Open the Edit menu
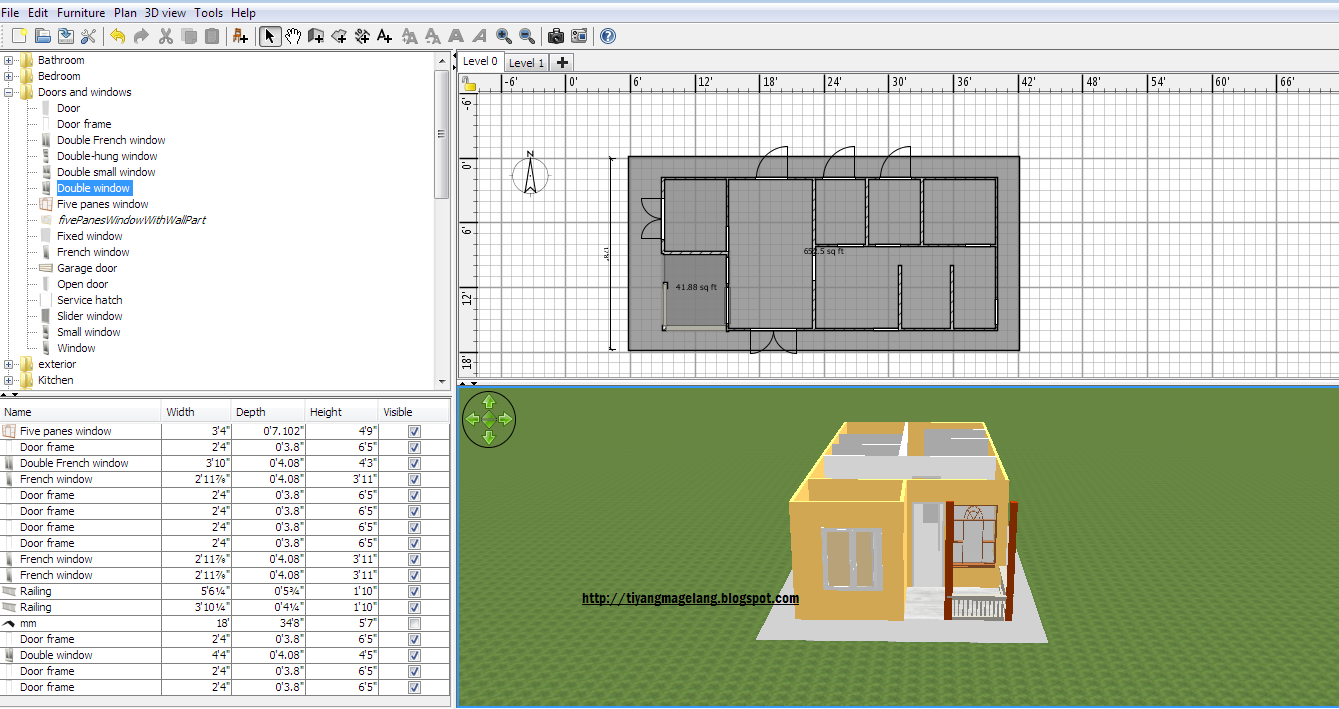Viewport: 1339px width, 709px height. point(38,13)
